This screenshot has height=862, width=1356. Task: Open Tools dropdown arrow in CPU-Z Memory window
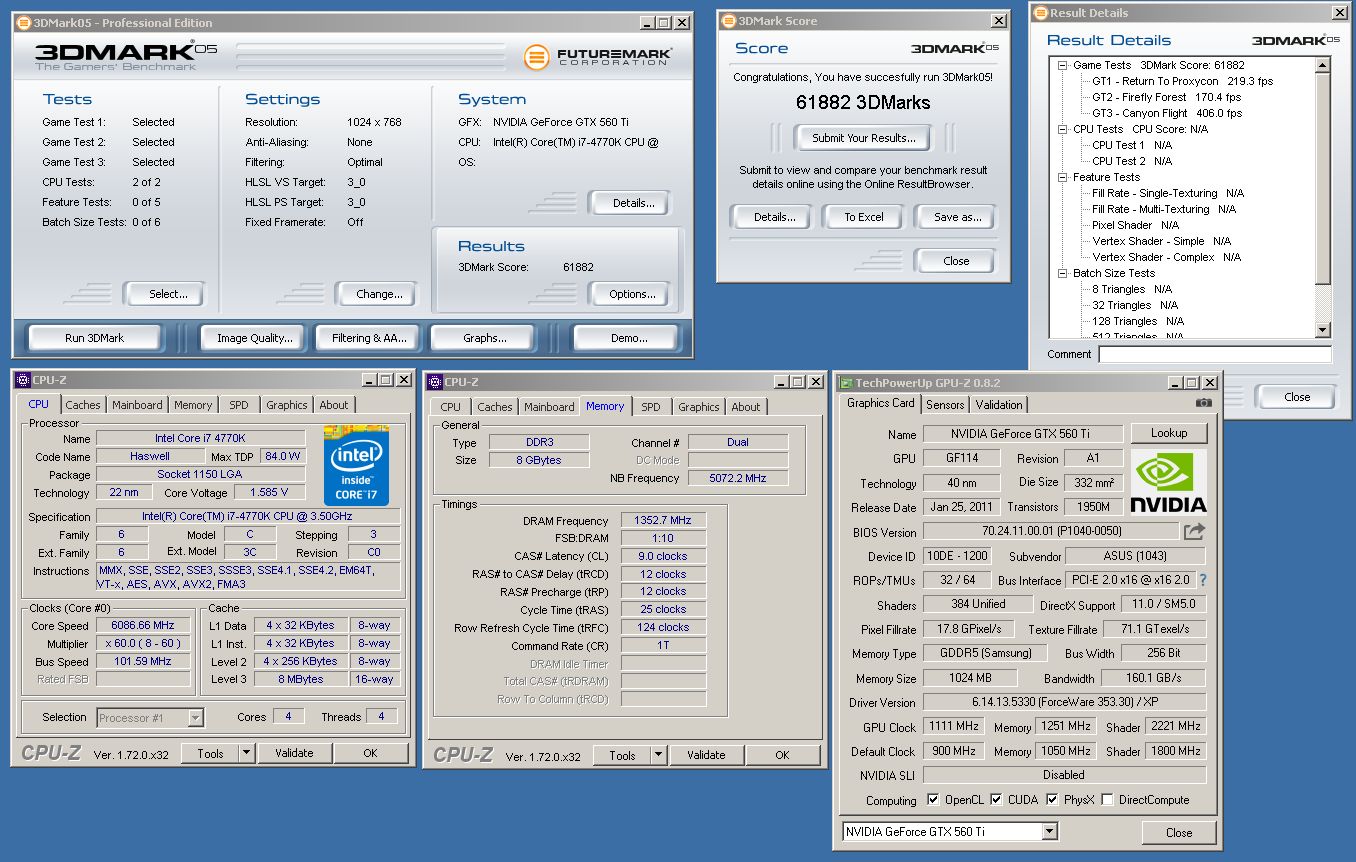click(x=658, y=756)
